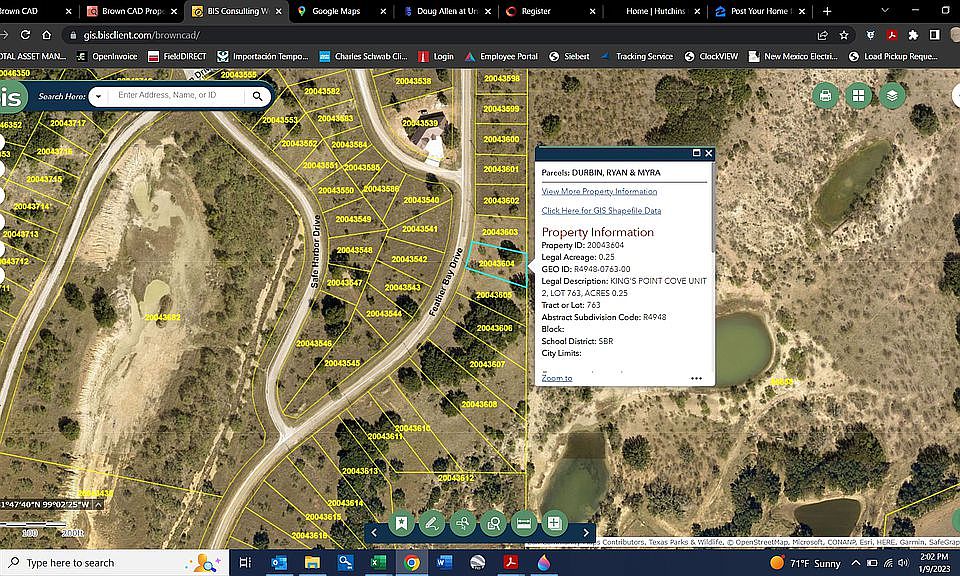Open the Login bookmark
Screen dimensions: 960x576
pos(436,56)
